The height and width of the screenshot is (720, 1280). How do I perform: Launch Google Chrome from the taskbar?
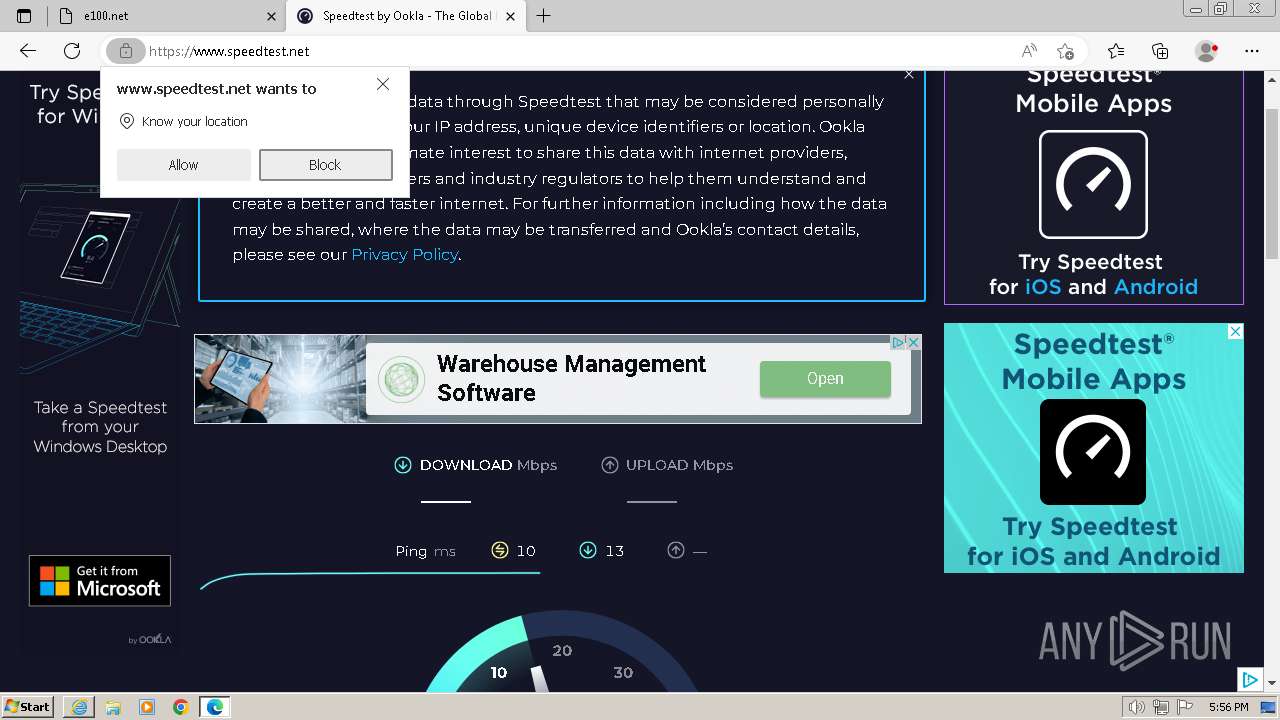[x=181, y=707]
